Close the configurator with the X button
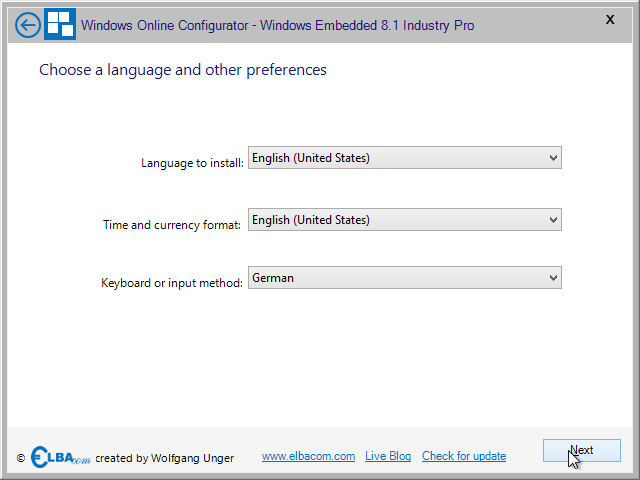The width and height of the screenshot is (640, 480). 610,20
